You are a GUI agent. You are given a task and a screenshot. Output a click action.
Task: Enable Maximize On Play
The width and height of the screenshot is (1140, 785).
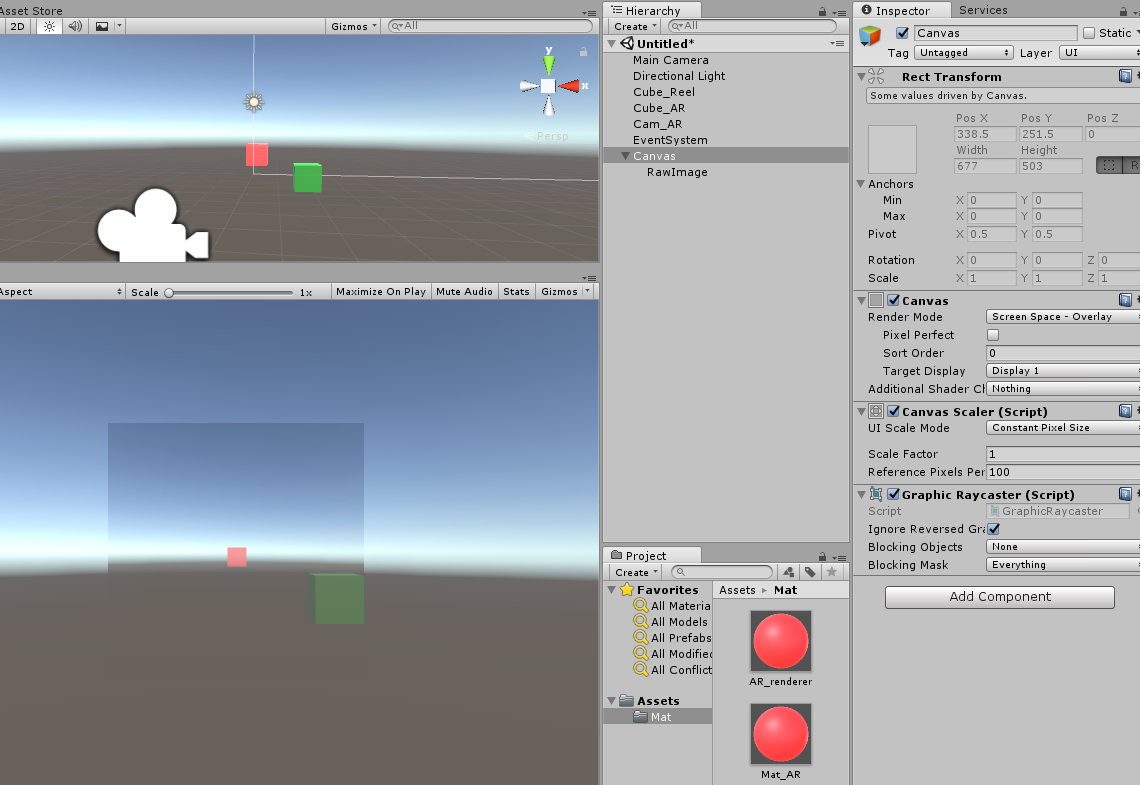pos(380,291)
